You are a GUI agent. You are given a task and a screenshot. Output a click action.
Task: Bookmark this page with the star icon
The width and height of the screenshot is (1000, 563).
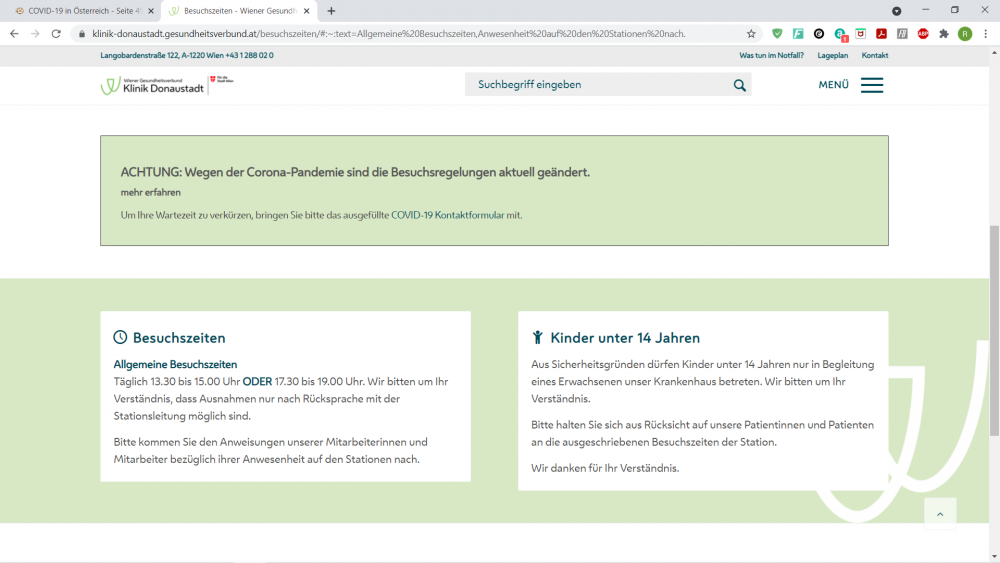[x=751, y=33]
